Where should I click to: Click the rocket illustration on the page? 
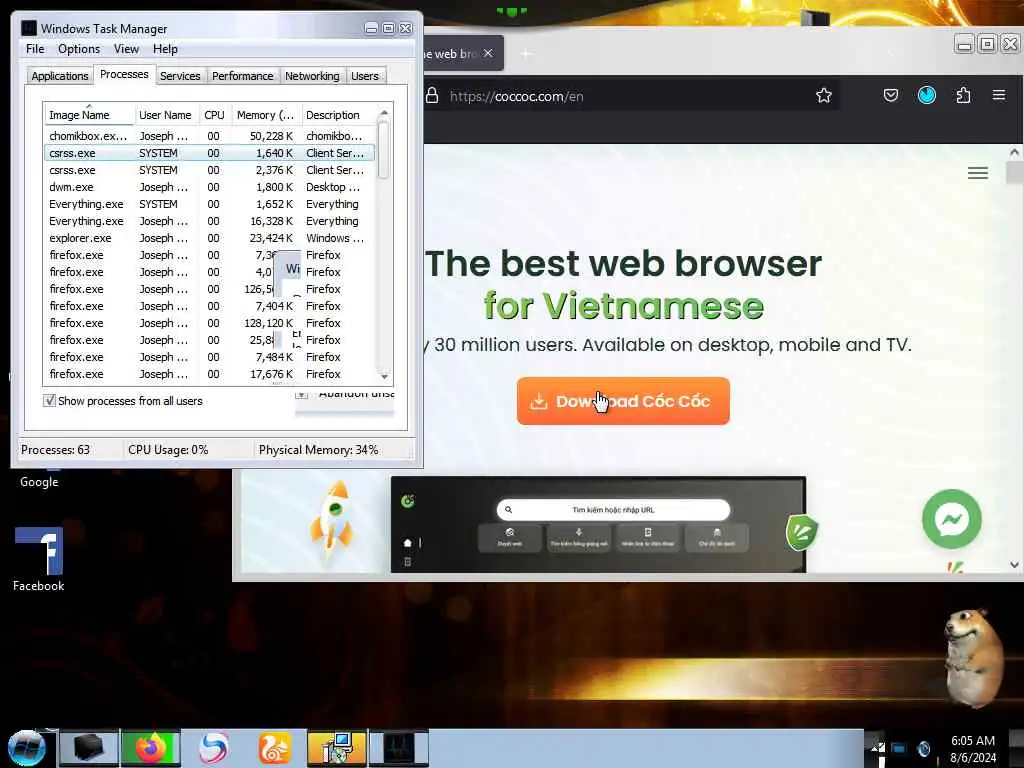point(334,519)
